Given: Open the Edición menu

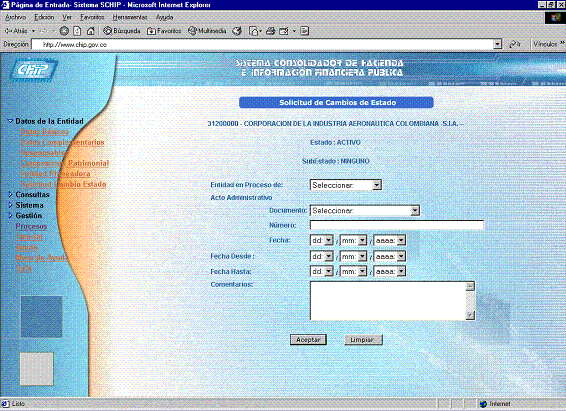Looking at the screenshot, I should tap(44, 17).
